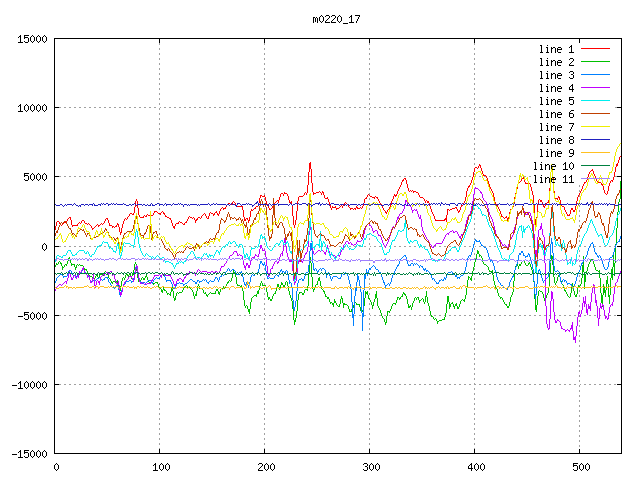The image size is (640, 480).
Task: Click the 5000 y-axis tick label
Action: [x=34, y=177]
